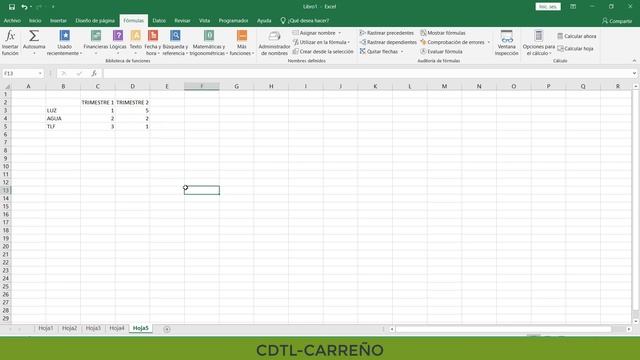Screen dimensions: 640x360
Task: Open the Ventana Inspección
Action: (x=507, y=42)
